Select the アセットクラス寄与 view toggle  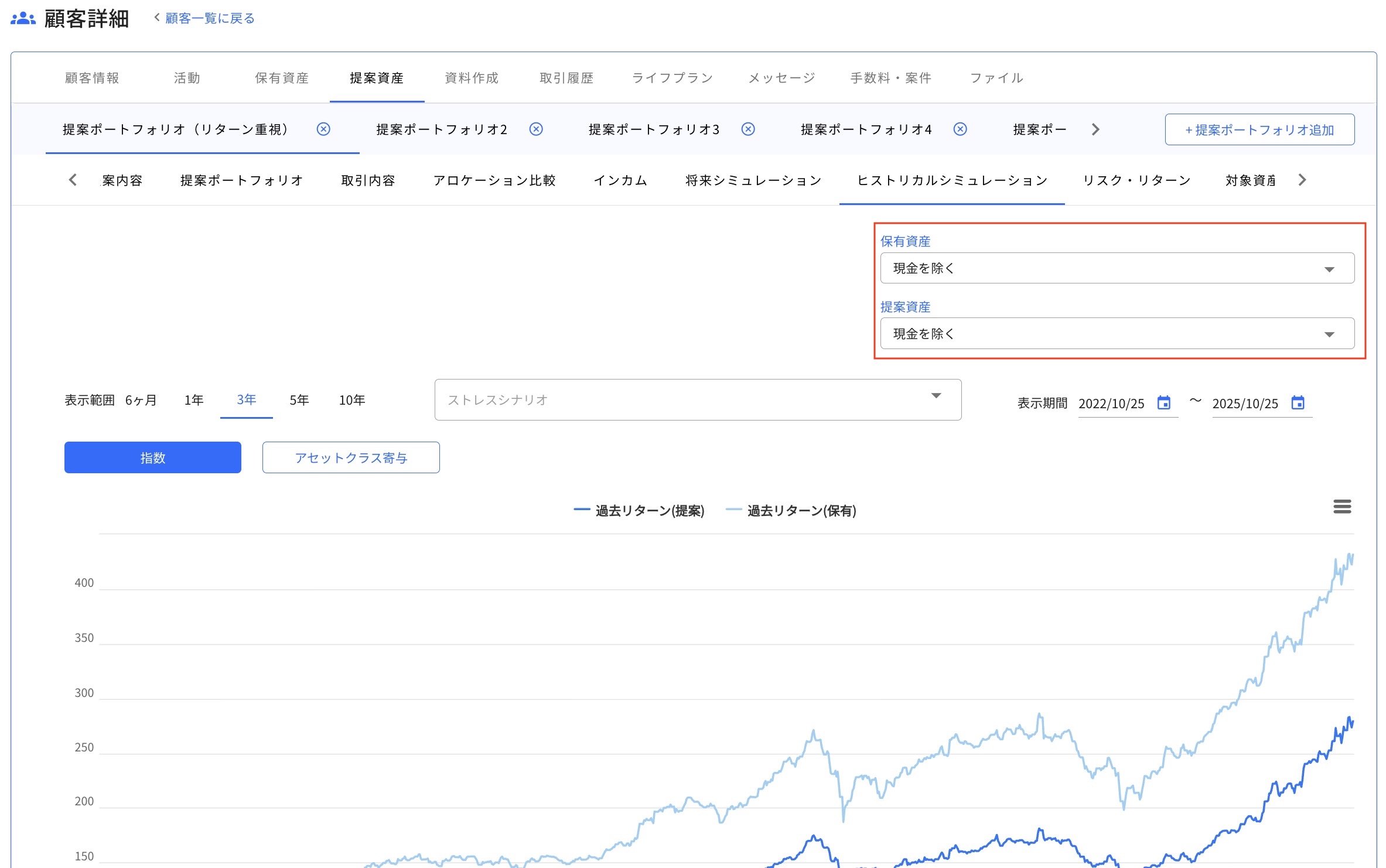pos(350,457)
